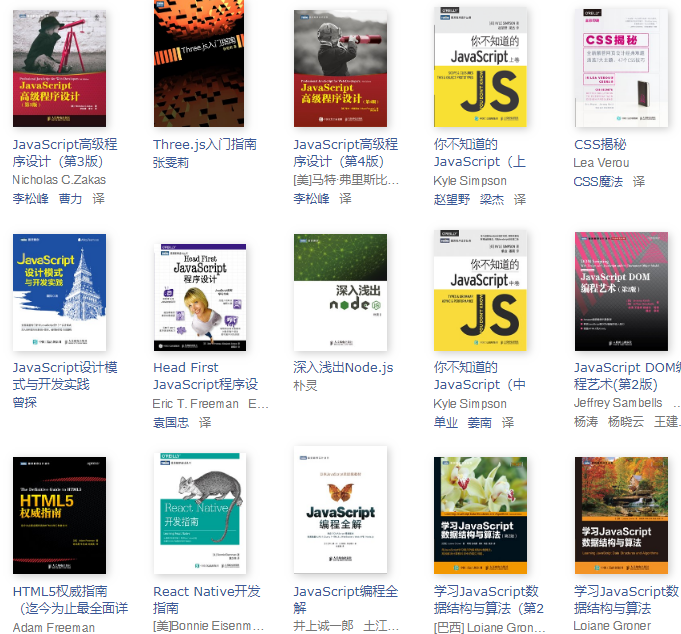Open the JavaScript高级程序设计 第3版 book cover
This screenshot has height=634, width=681.
pyautogui.click(x=60, y=69)
